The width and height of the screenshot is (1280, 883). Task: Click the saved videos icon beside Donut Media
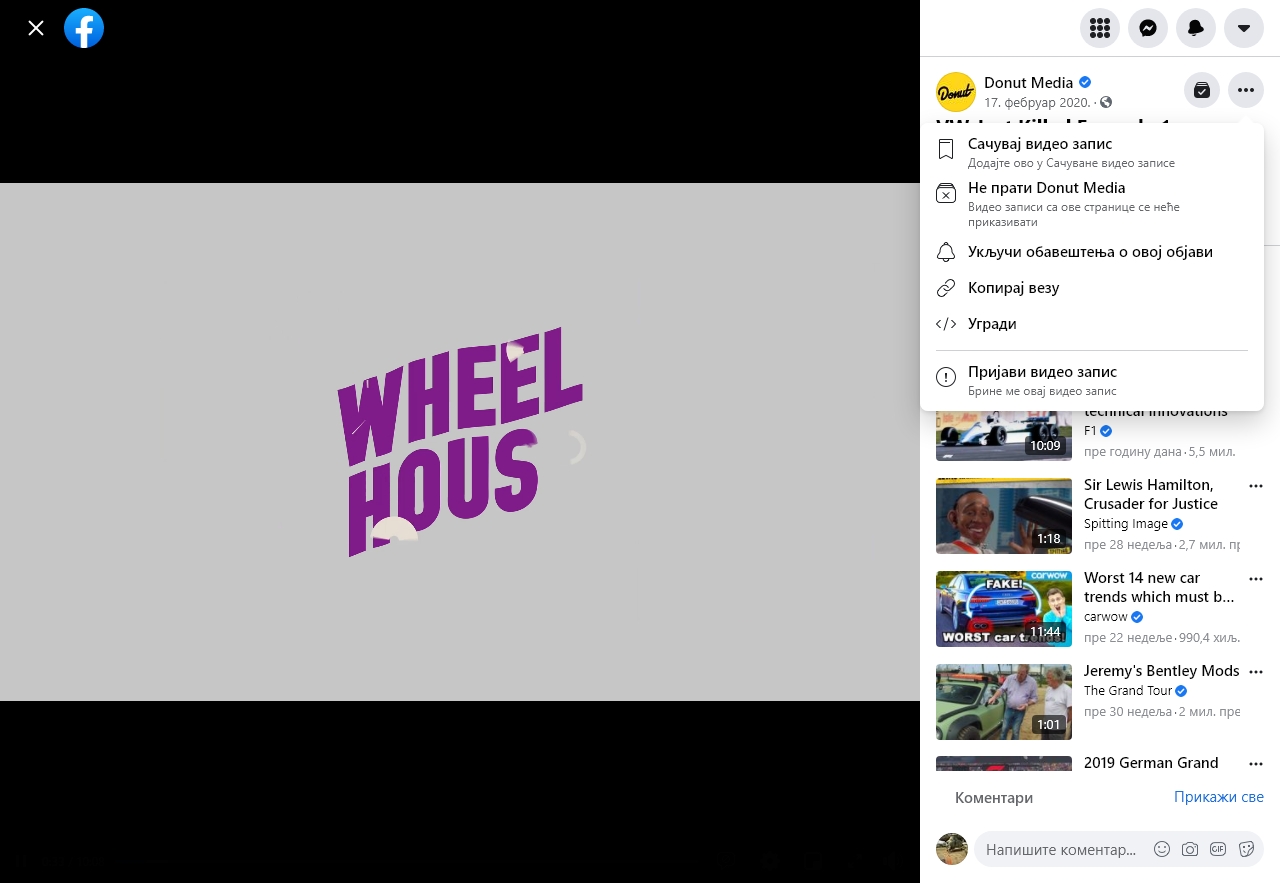click(x=1202, y=90)
